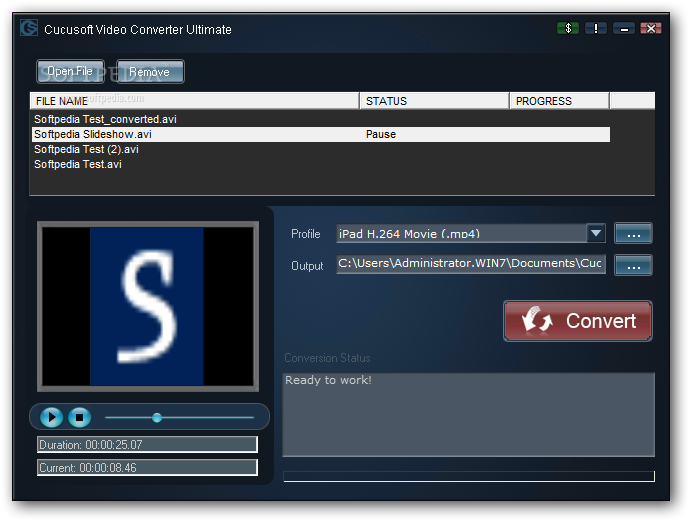The width and height of the screenshot is (690, 521).
Task: Click the Output path input field
Action: (x=471, y=264)
